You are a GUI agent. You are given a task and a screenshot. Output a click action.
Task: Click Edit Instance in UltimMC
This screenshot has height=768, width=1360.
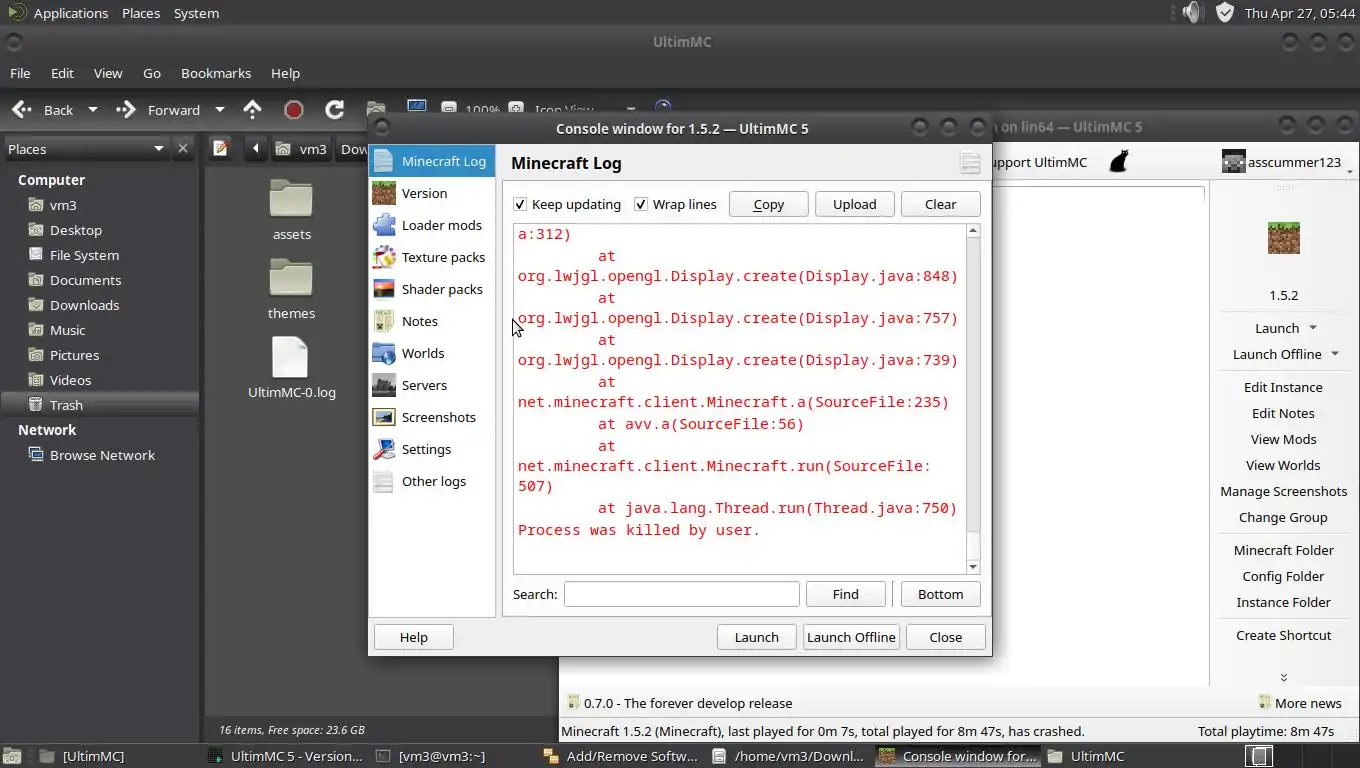[1283, 387]
